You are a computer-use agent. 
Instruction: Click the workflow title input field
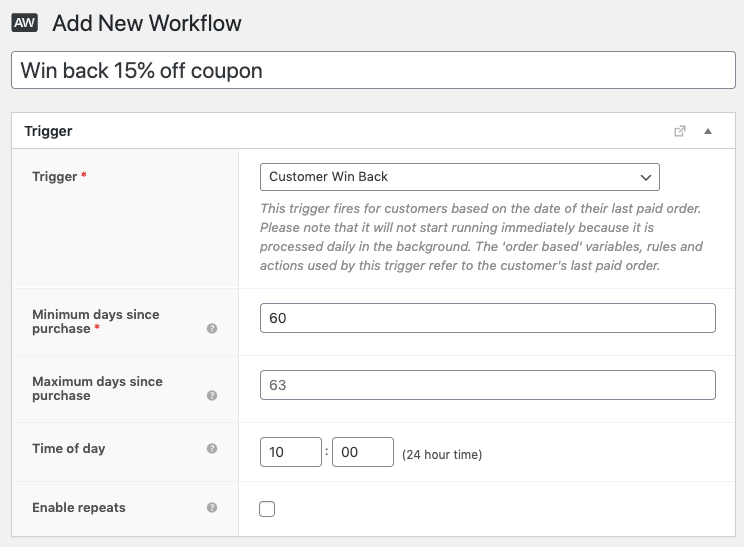point(372,71)
